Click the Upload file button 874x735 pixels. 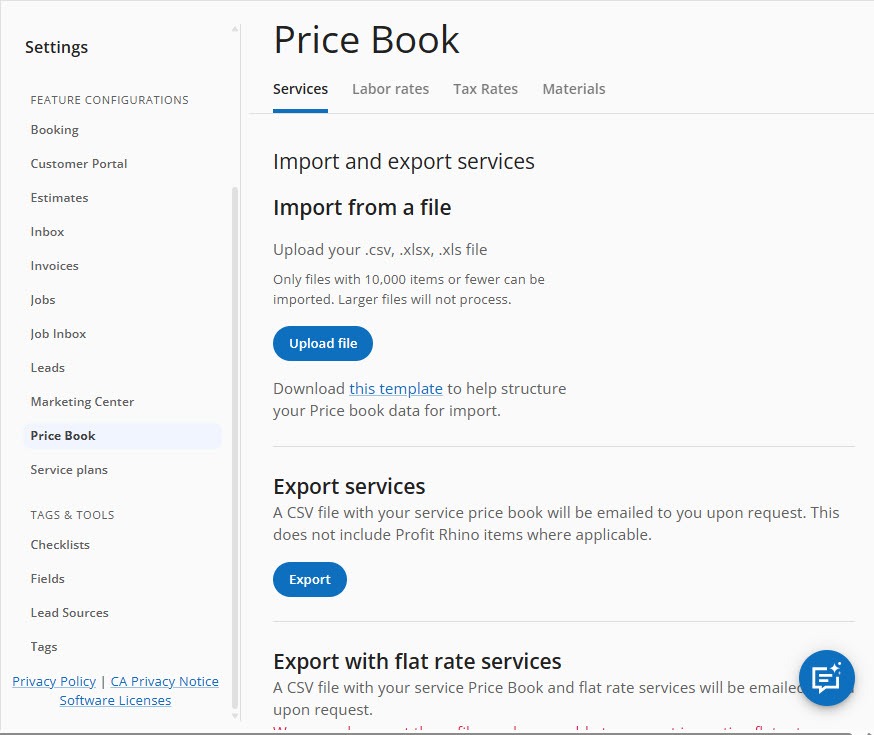click(323, 343)
